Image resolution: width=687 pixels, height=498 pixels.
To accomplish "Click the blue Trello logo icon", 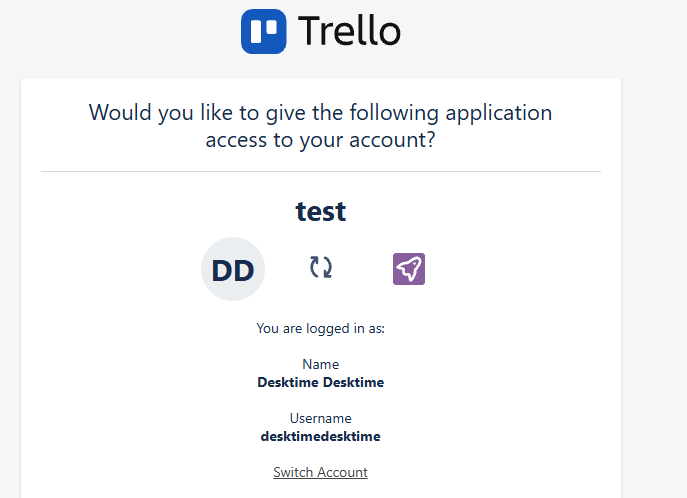I will click(x=264, y=31).
